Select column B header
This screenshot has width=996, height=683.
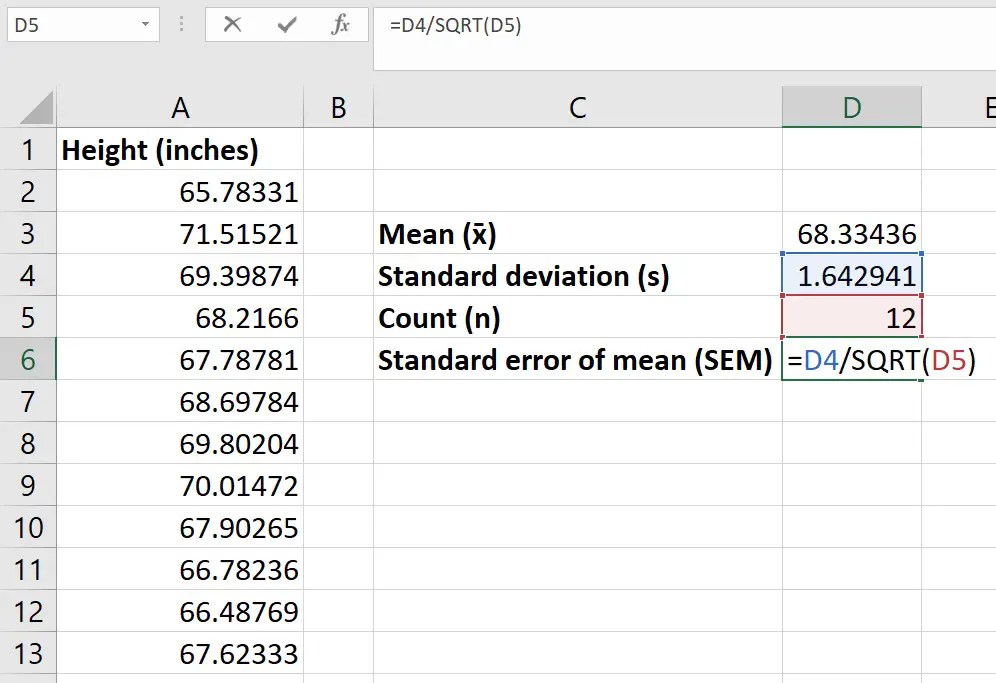point(339,107)
